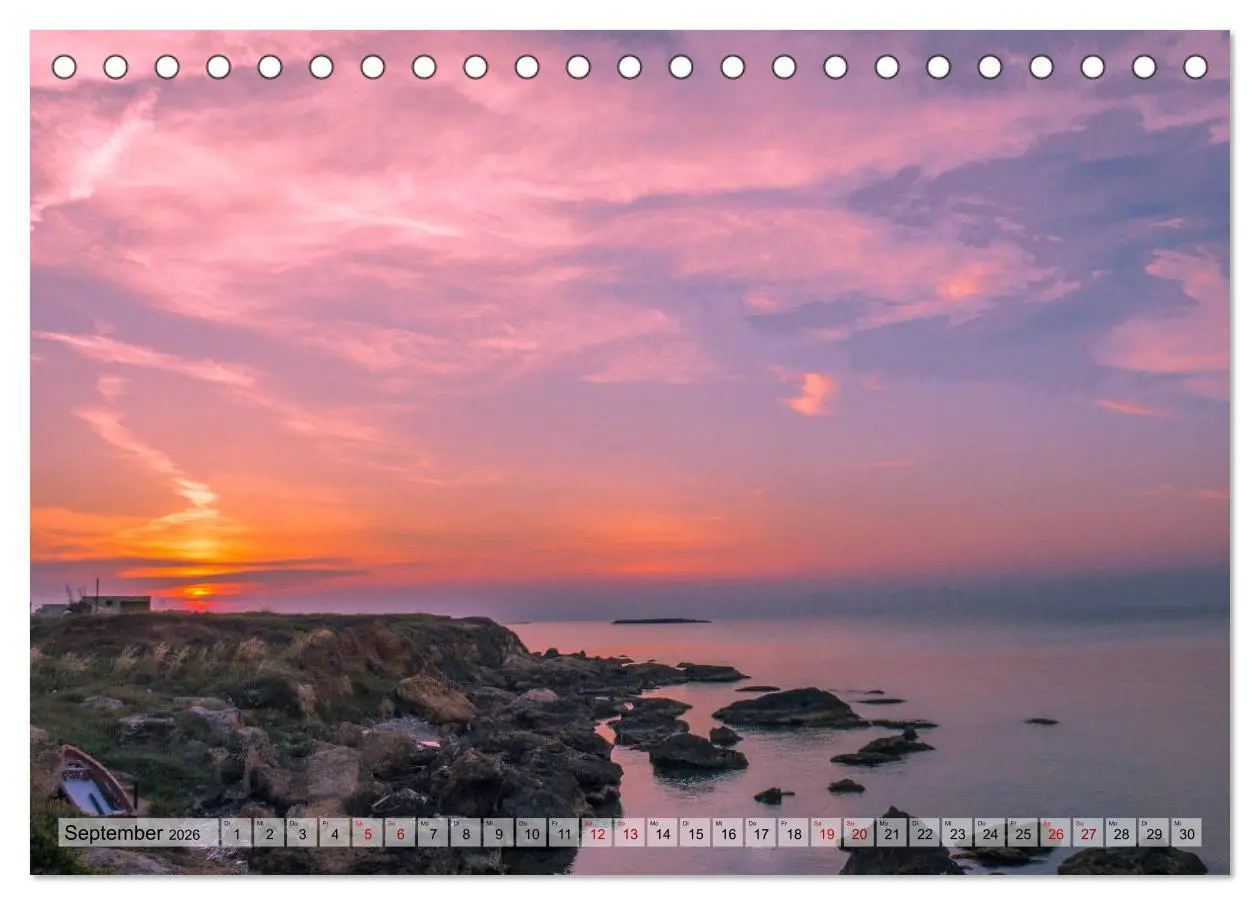Select Friday day 25 cell
The width and height of the screenshot is (1260, 905).
point(1022,833)
